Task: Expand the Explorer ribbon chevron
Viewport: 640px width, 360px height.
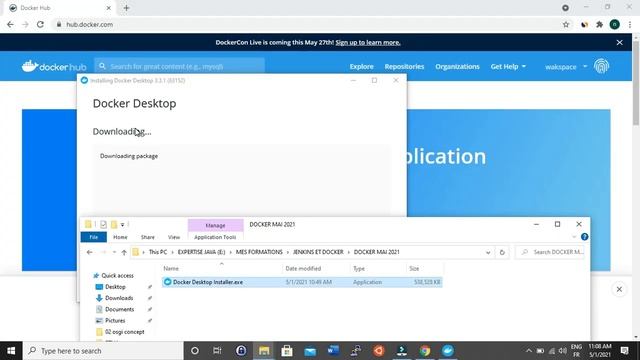Action: [574, 237]
